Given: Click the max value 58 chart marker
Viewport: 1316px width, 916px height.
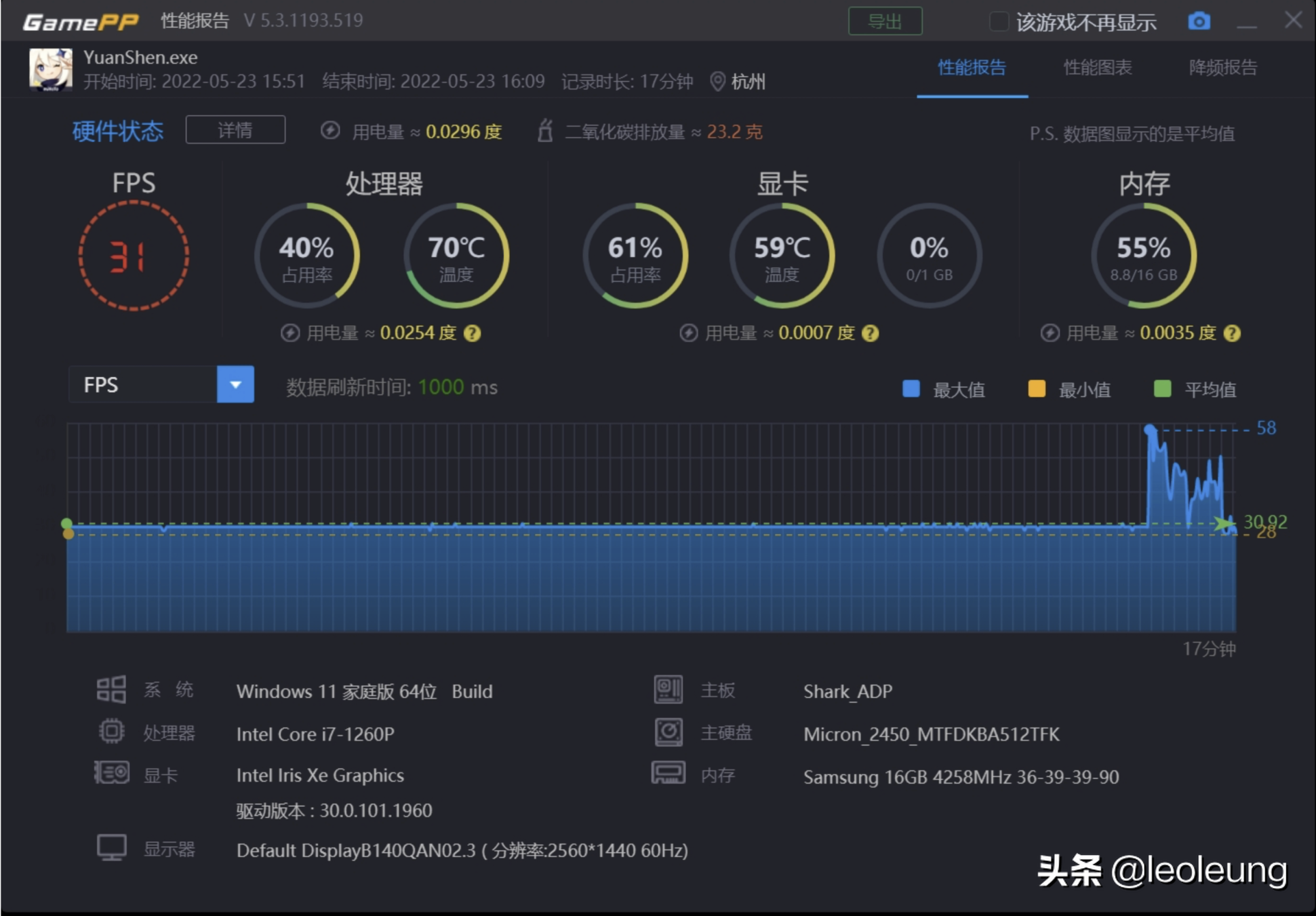Looking at the screenshot, I should (1150, 430).
